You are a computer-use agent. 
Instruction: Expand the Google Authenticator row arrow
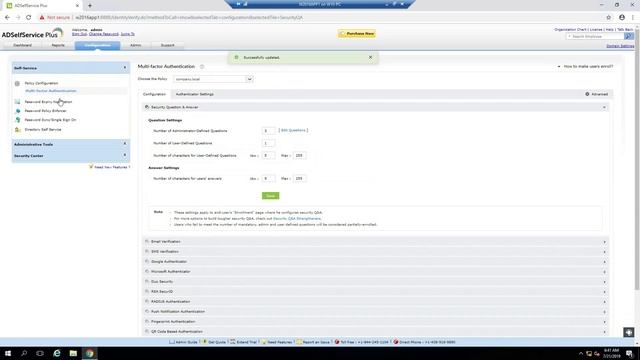coord(604,262)
